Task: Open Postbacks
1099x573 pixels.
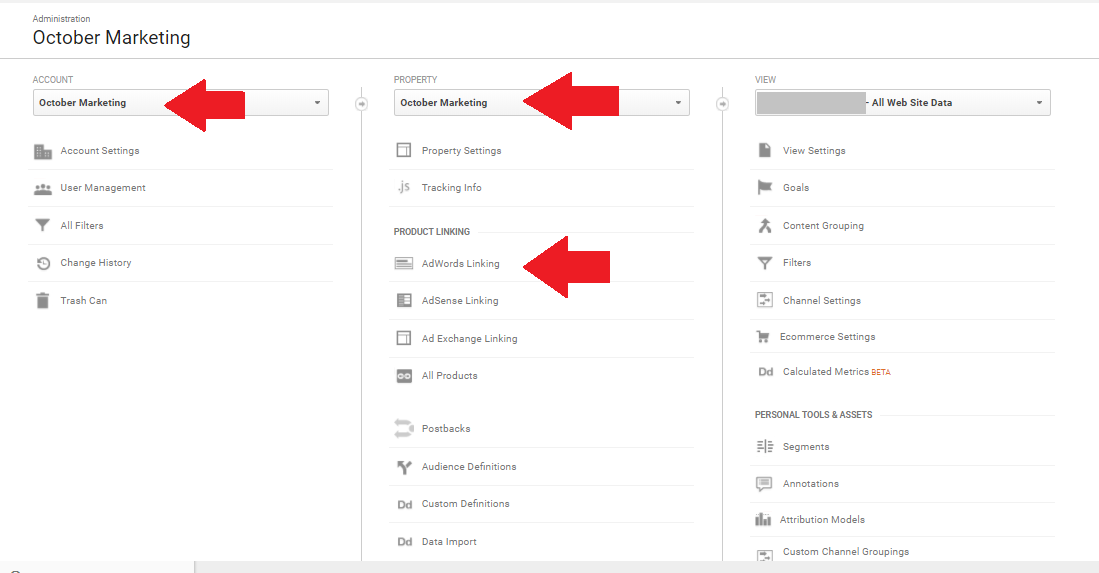Action: point(446,429)
